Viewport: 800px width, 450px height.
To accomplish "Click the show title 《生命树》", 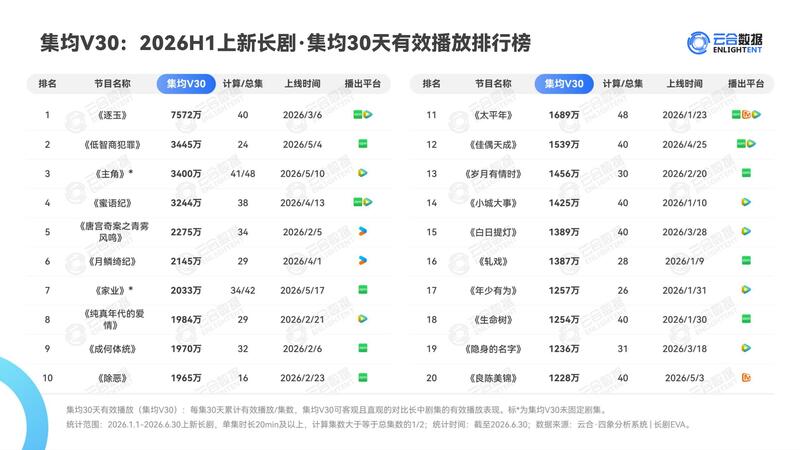I will 493,320.
